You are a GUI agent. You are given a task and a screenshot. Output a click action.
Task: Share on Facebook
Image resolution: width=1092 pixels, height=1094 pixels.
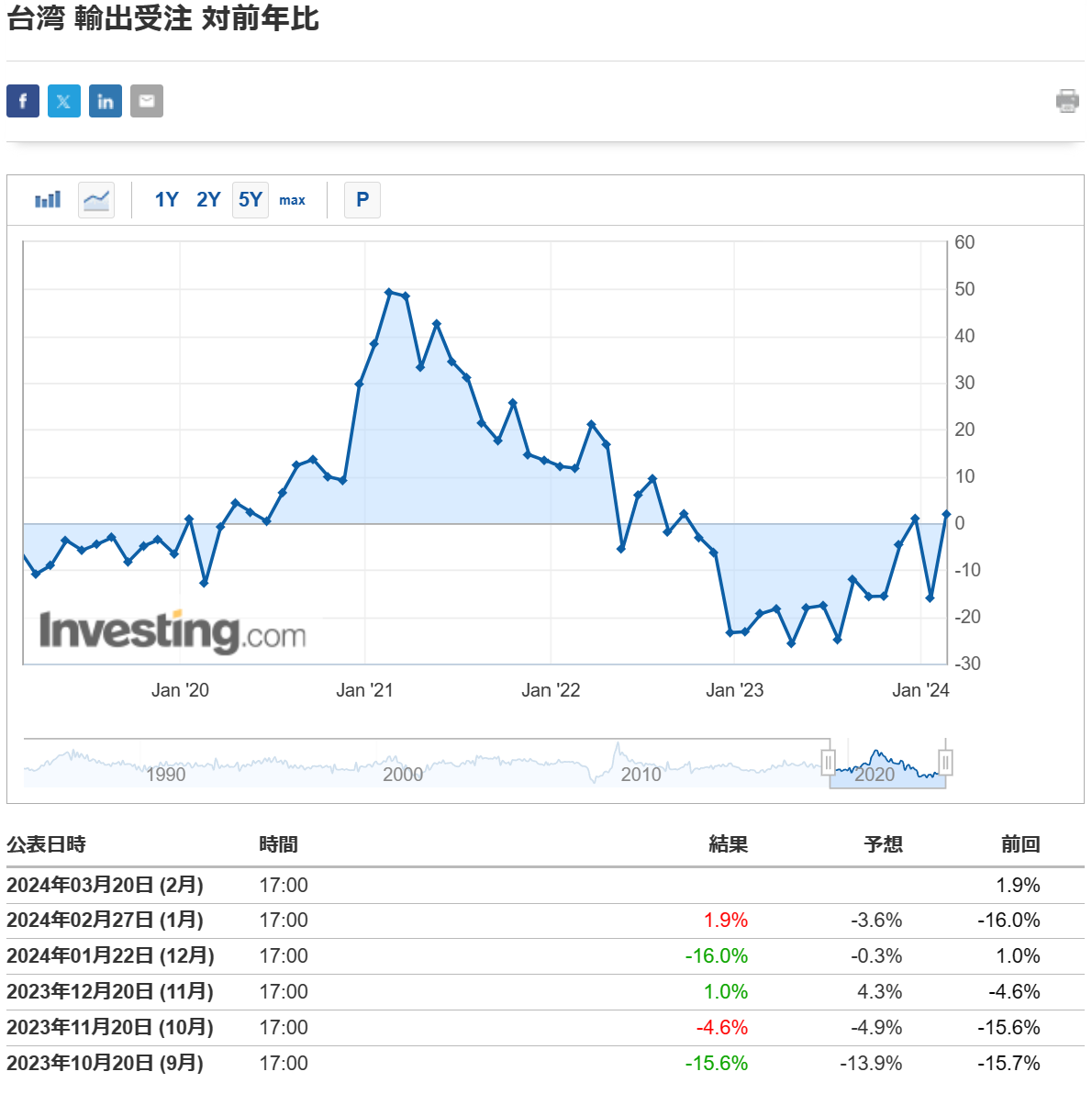(x=23, y=101)
